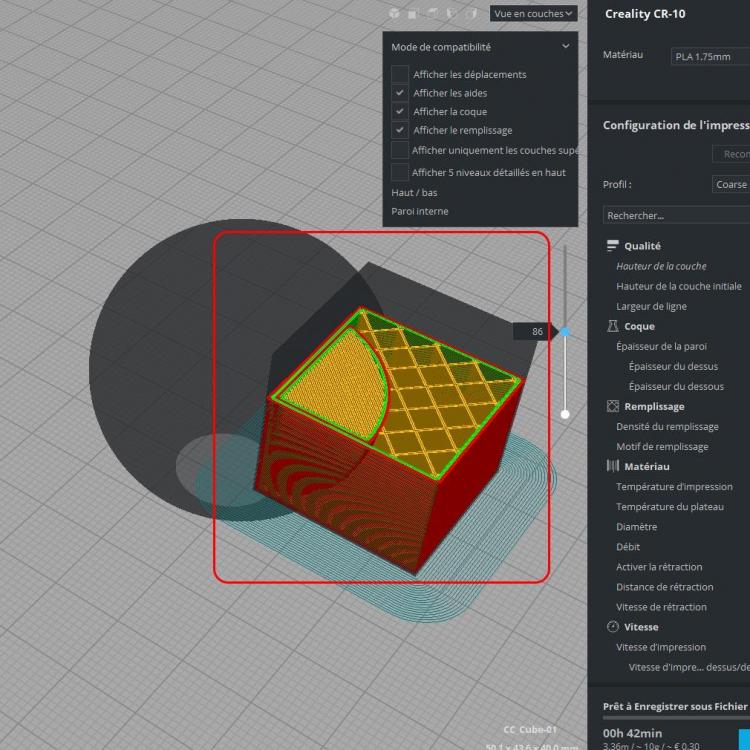This screenshot has height=750, width=750.
Task: Open the Mode de compatibilité color scheme dropdown
Action: pyautogui.click(x=480, y=47)
